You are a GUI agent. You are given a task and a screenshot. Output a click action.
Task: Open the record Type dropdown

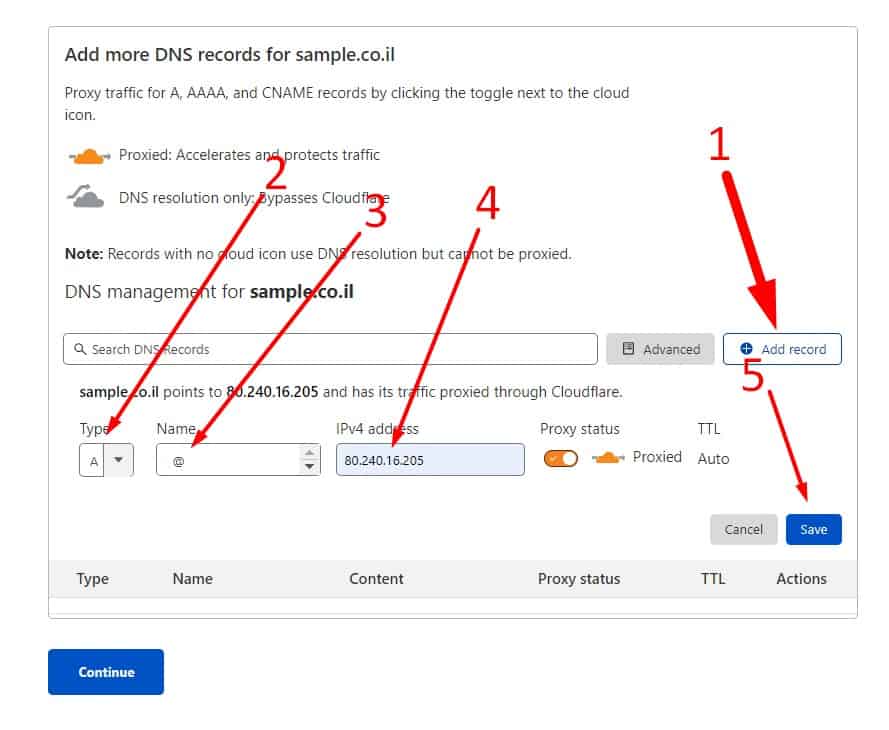pyautogui.click(x=107, y=460)
